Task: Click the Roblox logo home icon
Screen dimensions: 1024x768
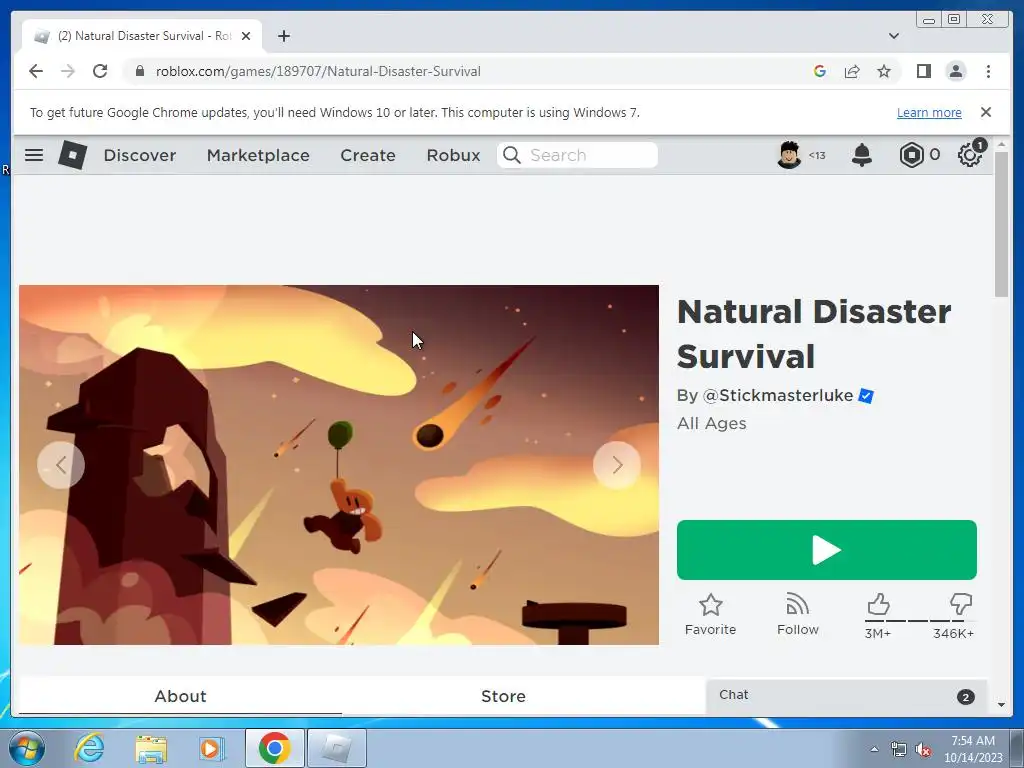Action: point(72,155)
